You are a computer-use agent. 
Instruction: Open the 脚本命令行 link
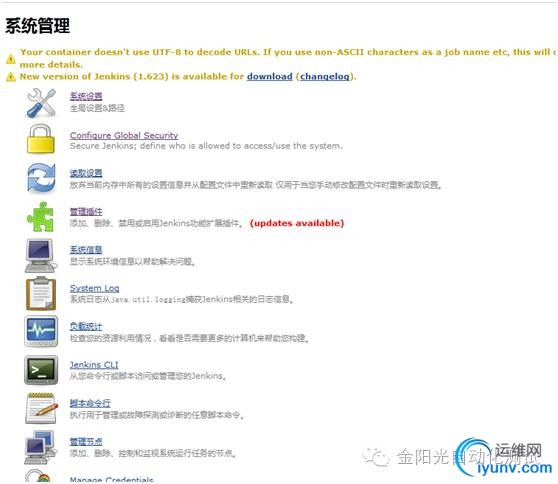point(90,403)
